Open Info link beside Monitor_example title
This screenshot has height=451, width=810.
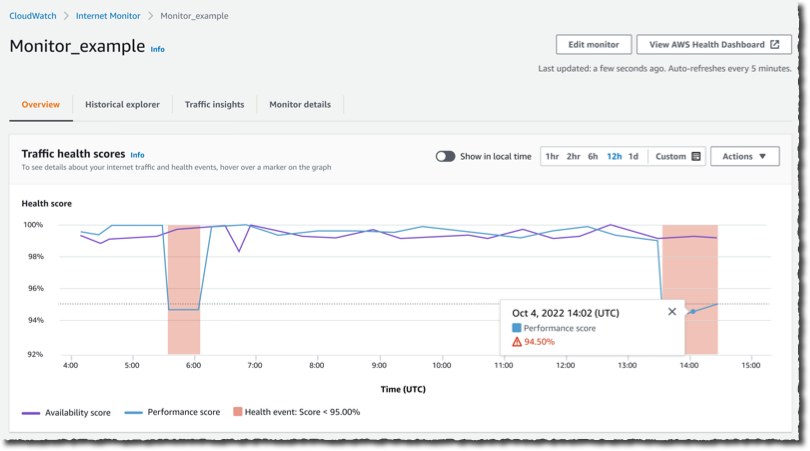click(x=158, y=49)
